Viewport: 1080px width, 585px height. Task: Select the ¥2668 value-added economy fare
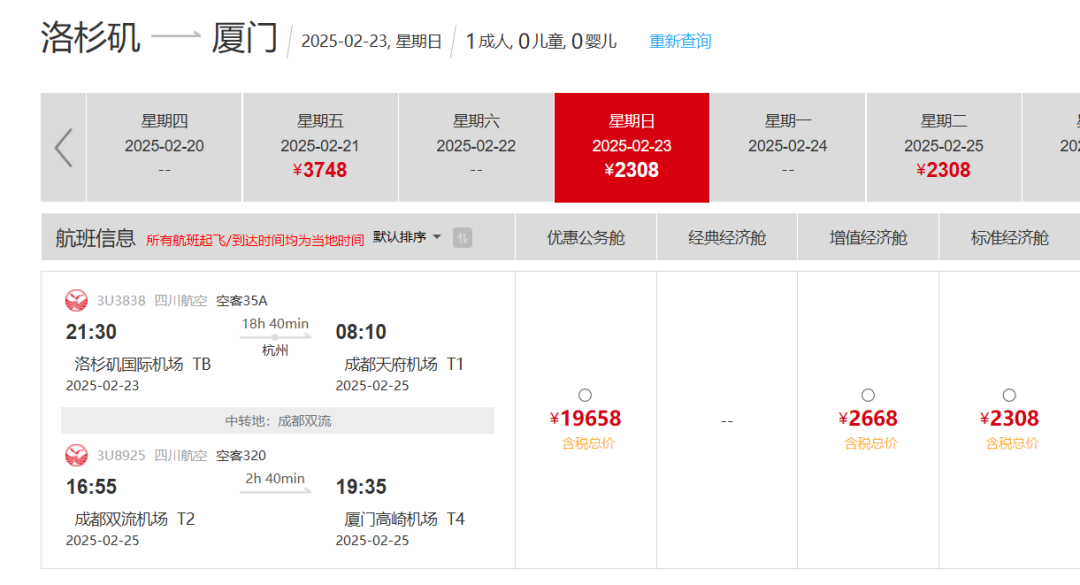[x=868, y=395]
